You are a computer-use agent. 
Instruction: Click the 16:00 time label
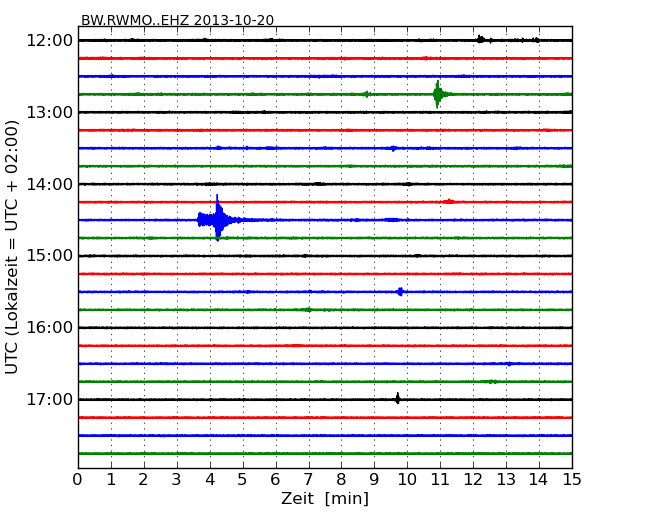click(x=49, y=328)
